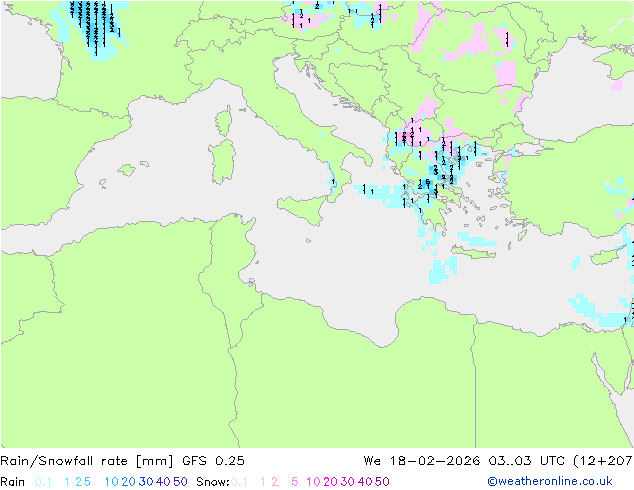Click the island of Mallorca on the map
This screenshot has width=634, height=490.
pyautogui.click(x=127, y=170)
